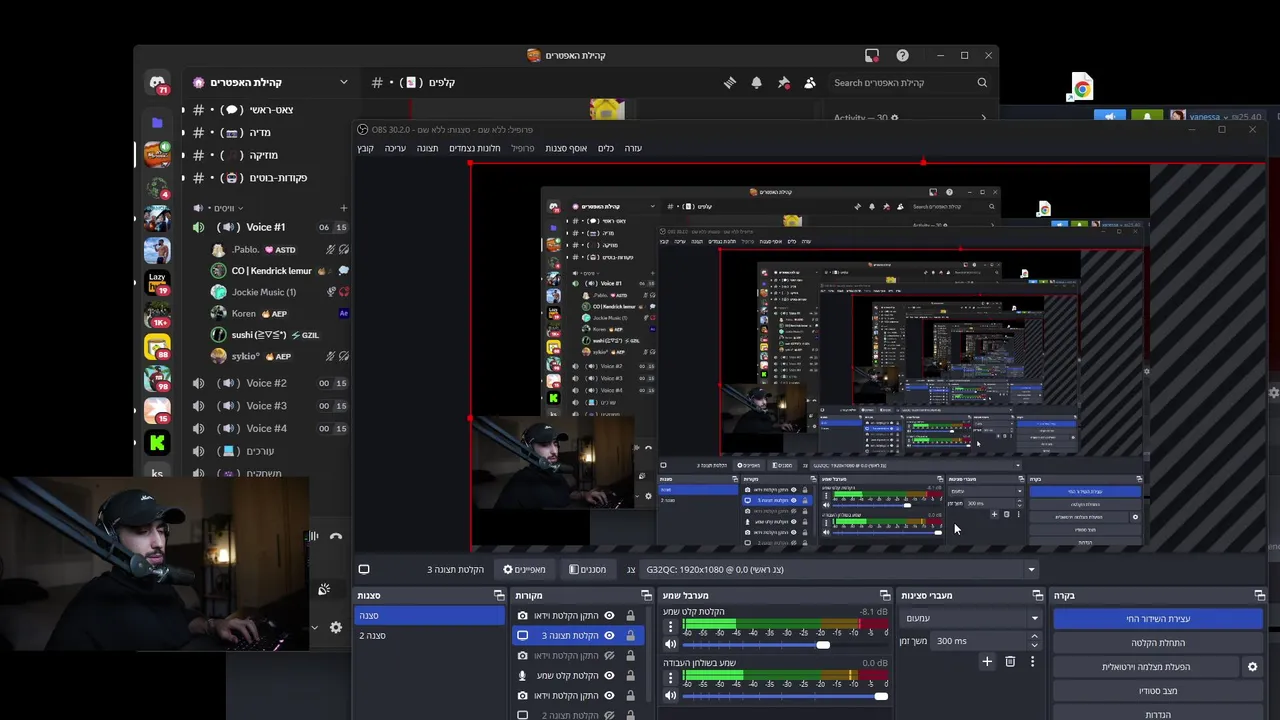
Task: Open the עריכה menu in OBS
Action: pyautogui.click(x=395, y=148)
